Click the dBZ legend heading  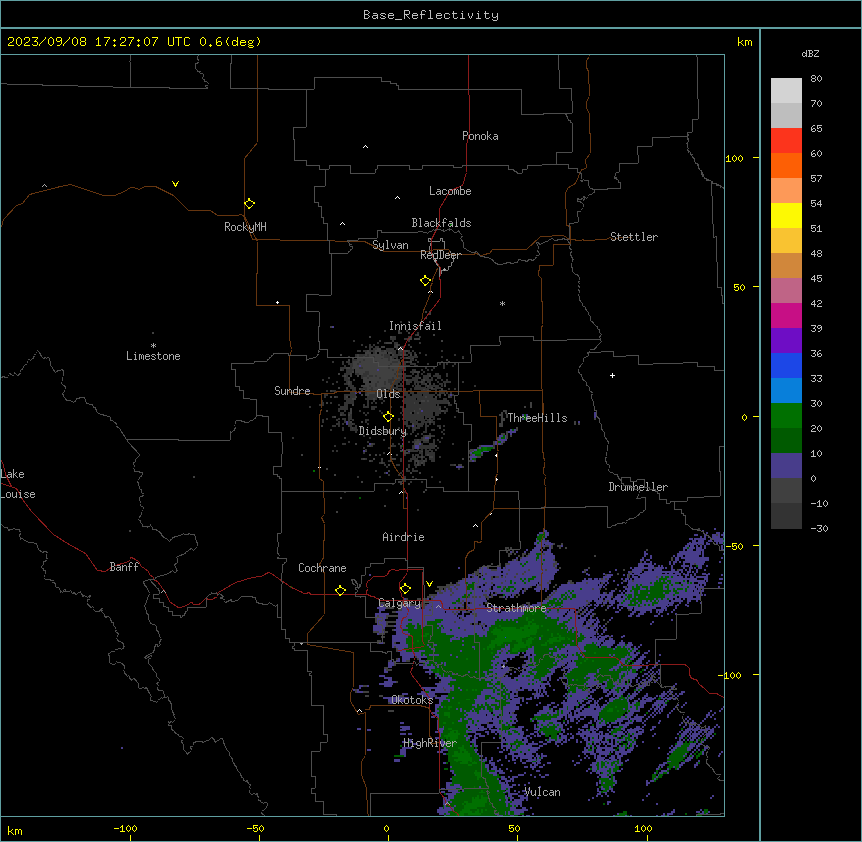pos(810,53)
